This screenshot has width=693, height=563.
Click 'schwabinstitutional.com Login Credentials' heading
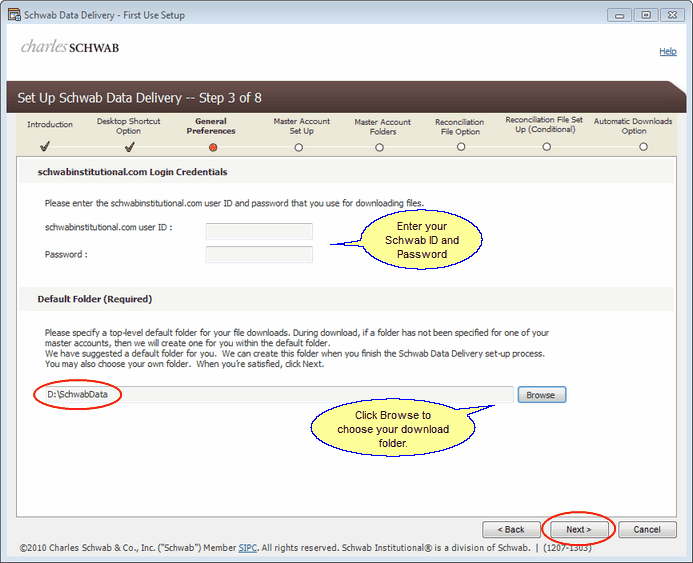[132, 172]
